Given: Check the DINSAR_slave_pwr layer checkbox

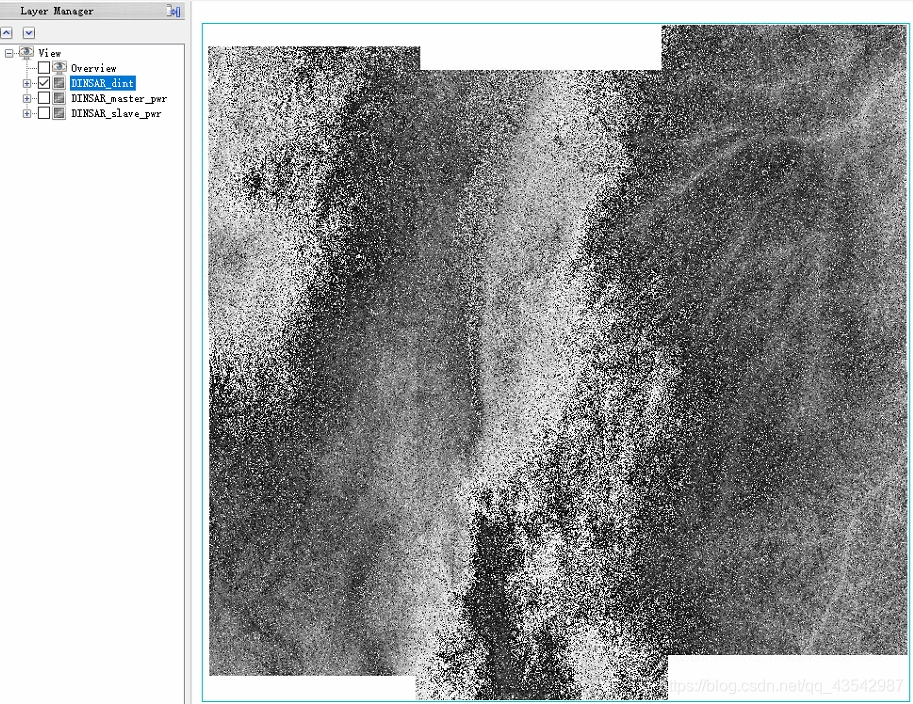Looking at the screenshot, I should click(x=44, y=113).
